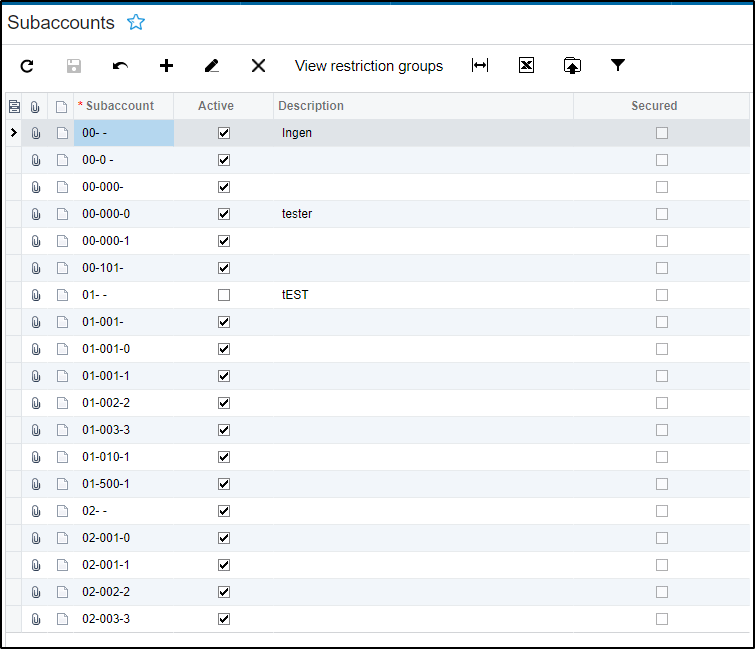
Task: Select subaccount cell 01-500-1
Action: pyautogui.click(x=124, y=484)
